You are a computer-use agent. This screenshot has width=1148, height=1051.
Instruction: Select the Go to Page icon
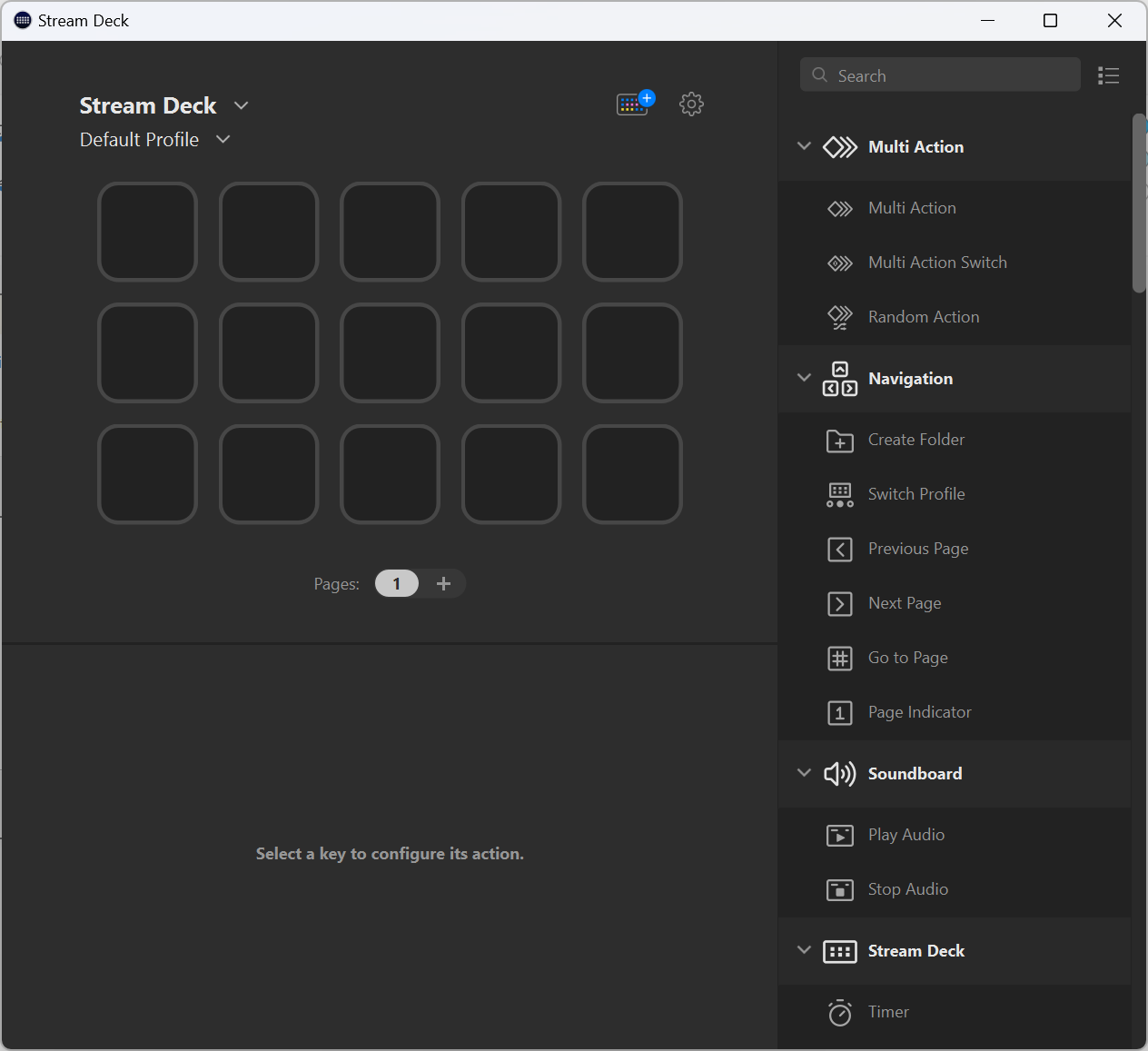click(x=839, y=658)
